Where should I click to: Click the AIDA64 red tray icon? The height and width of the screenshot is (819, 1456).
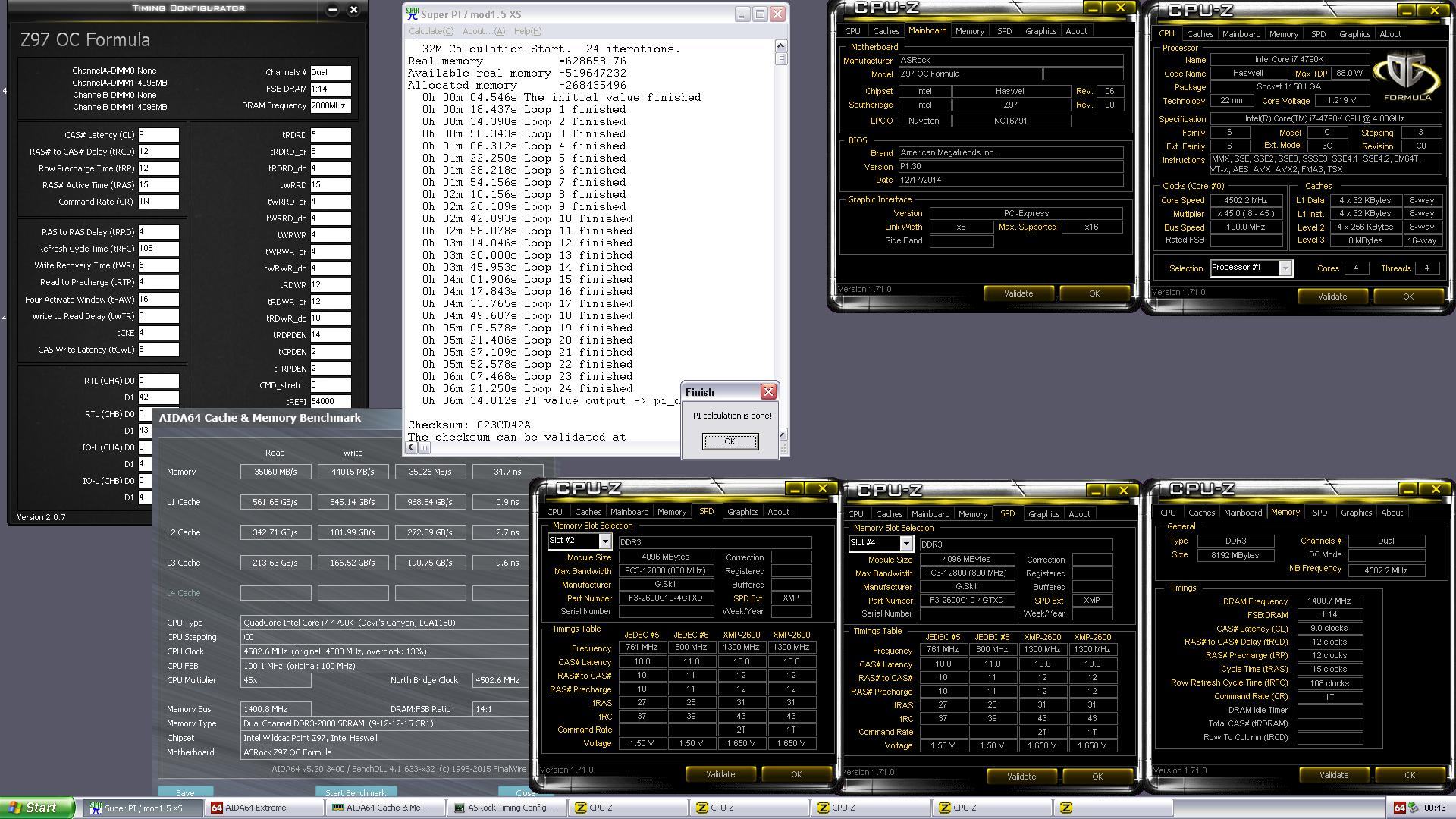click(x=1399, y=808)
